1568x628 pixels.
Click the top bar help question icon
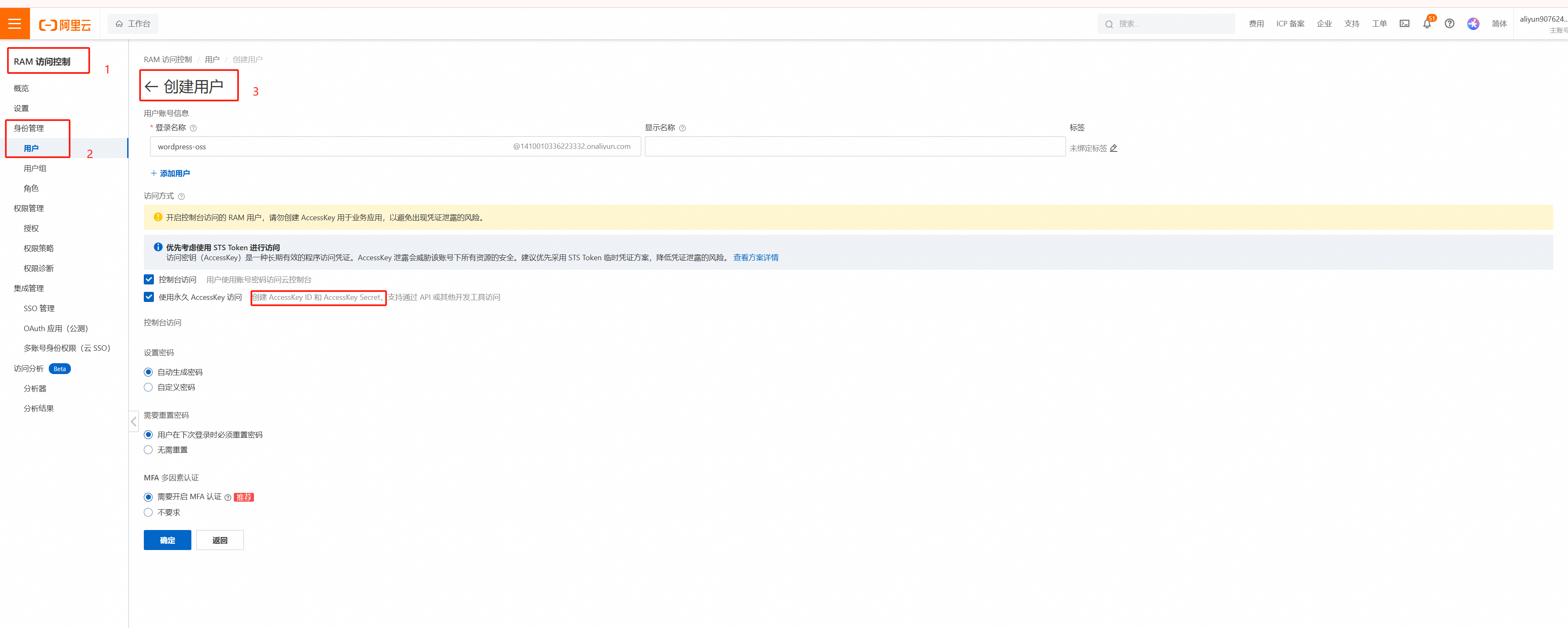click(x=1449, y=24)
